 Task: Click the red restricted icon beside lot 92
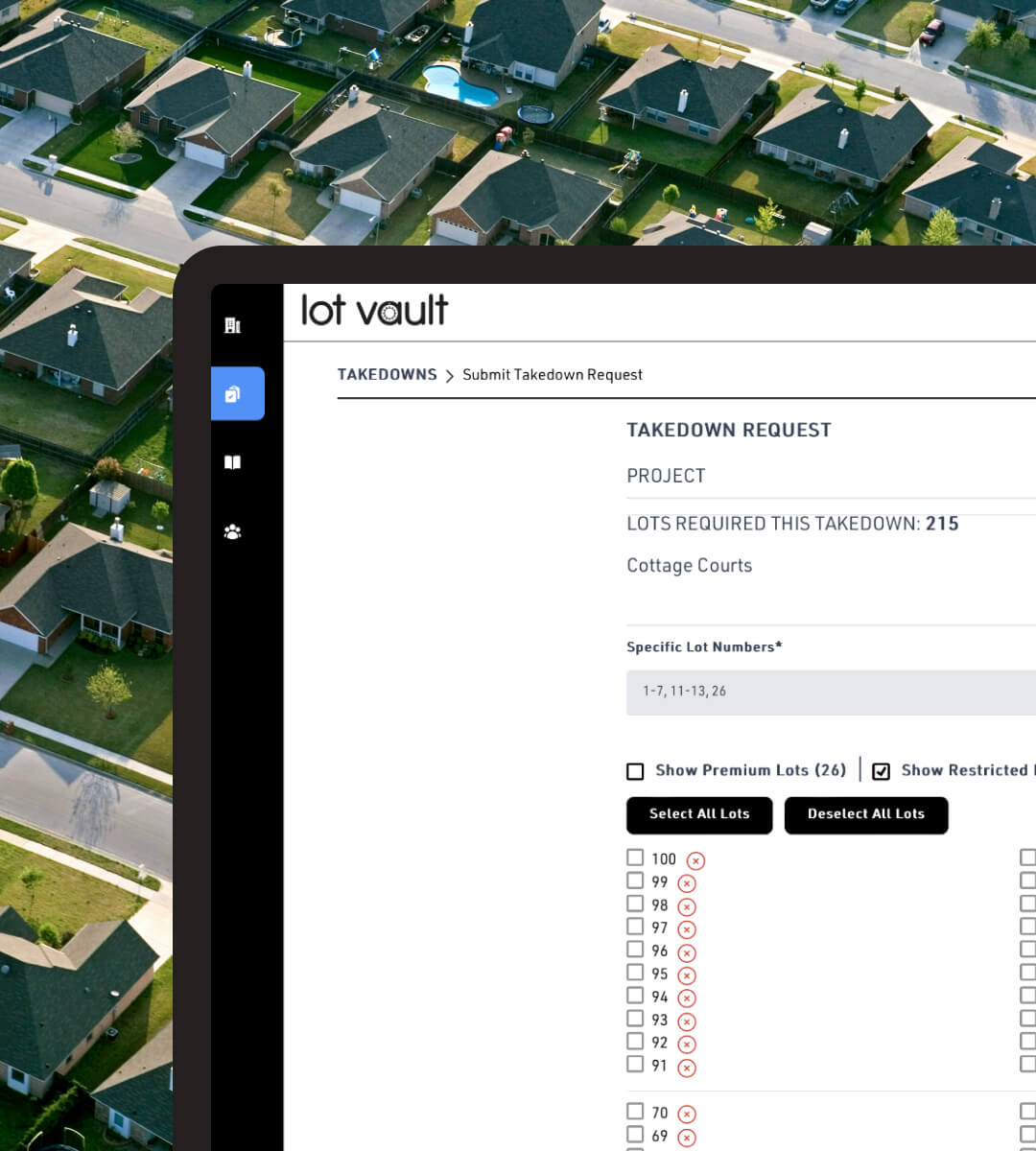click(687, 1045)
